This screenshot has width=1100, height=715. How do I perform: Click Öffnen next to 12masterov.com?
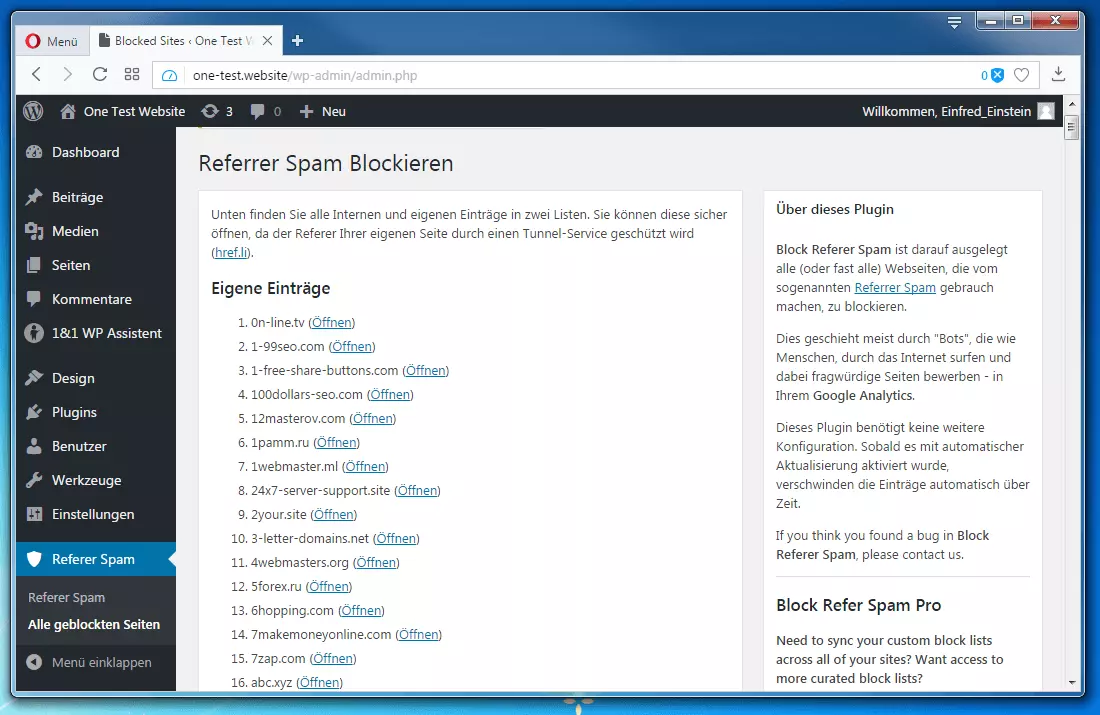pos(373,418)
